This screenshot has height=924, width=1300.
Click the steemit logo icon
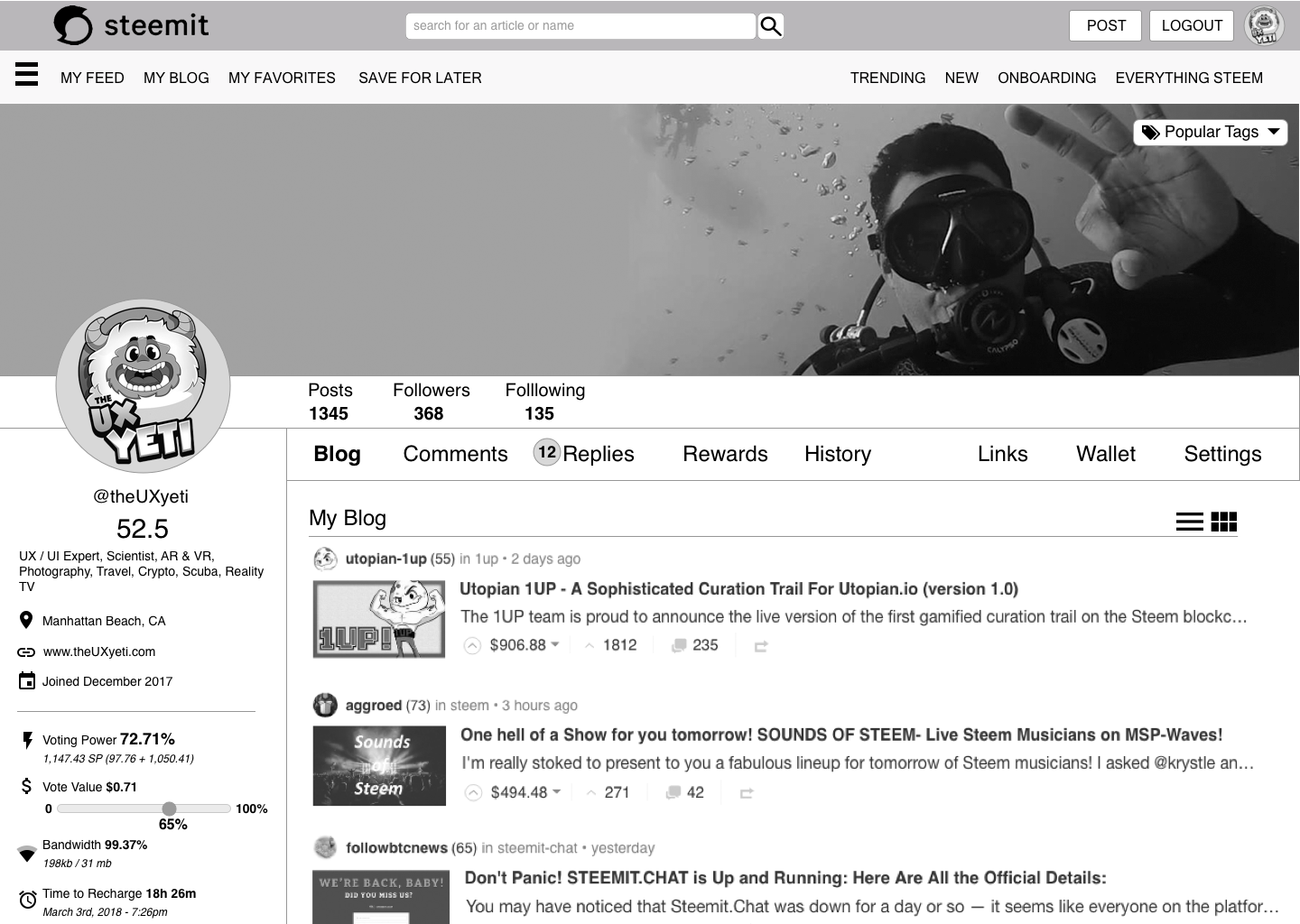[x=73, y=25]
